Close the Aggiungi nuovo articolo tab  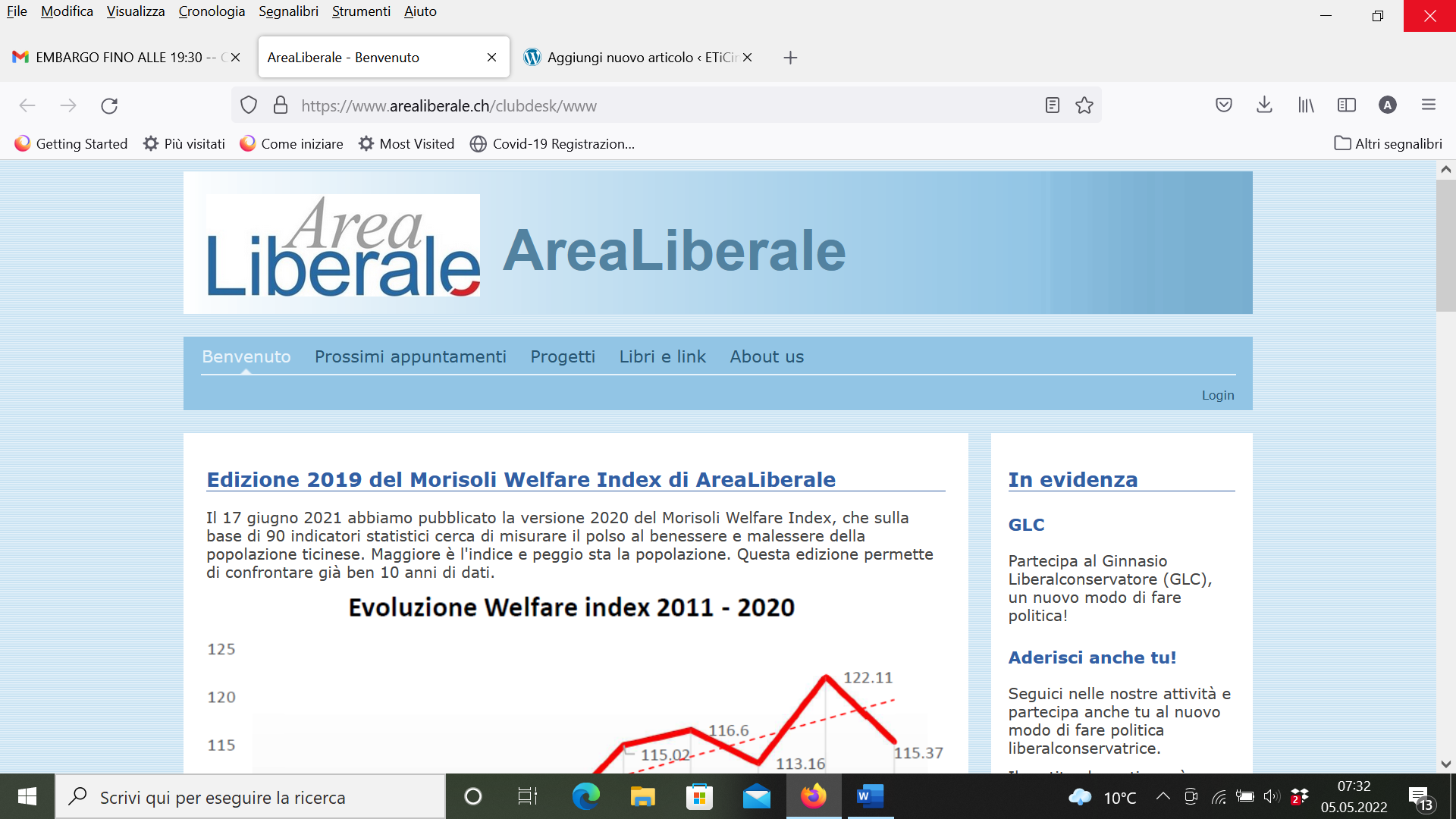tap(747, 58)
